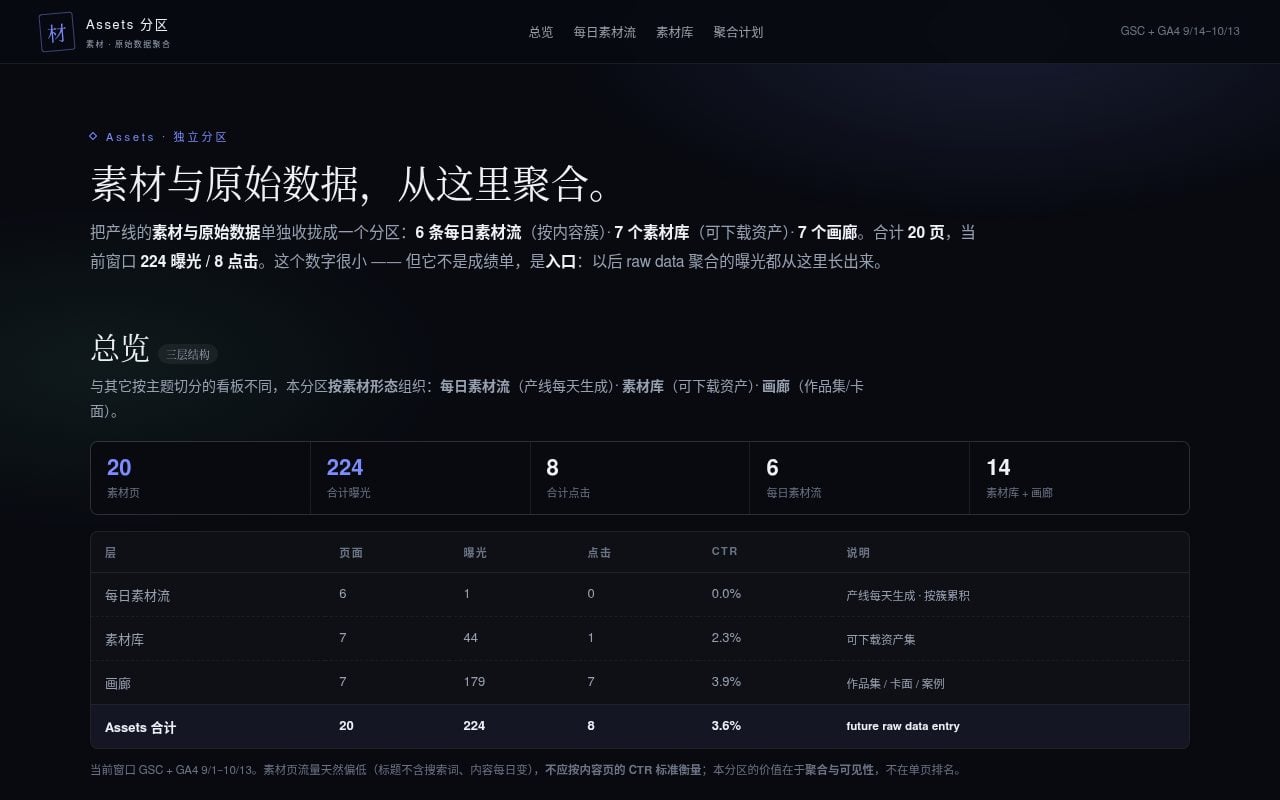This screenshot has width=1280, height=800.
Task: Select the 素材库 table row label
Action: pos(125,639)
